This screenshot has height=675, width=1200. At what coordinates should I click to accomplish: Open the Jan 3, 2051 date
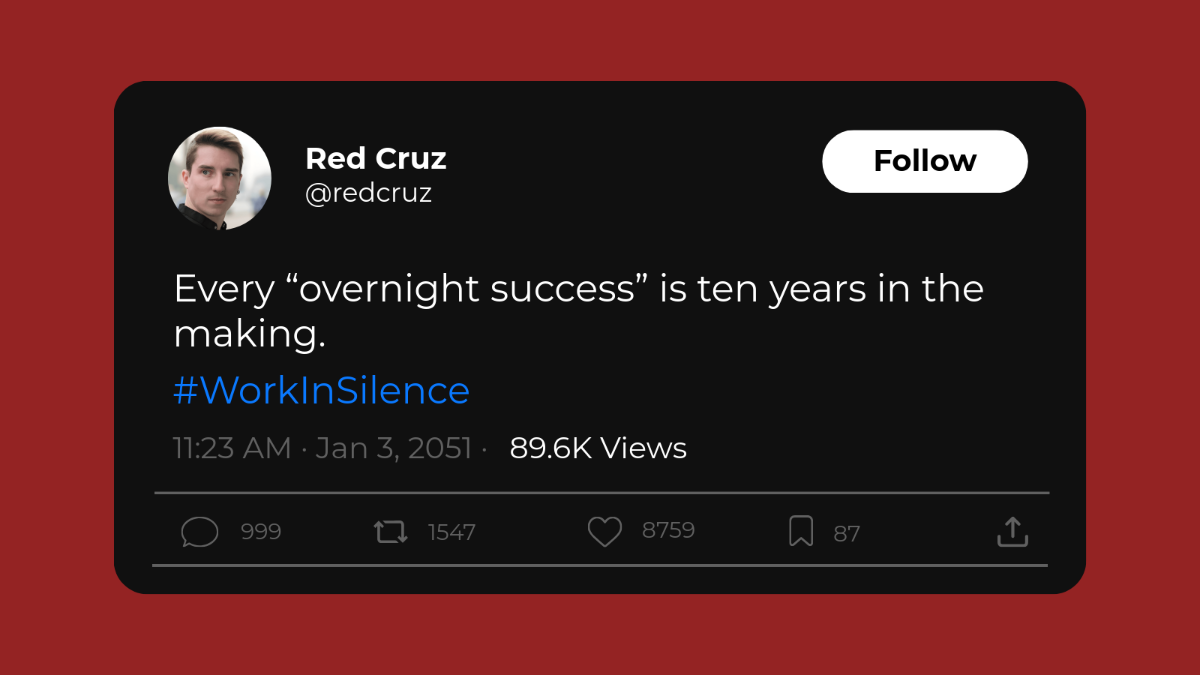pos(394,448)
